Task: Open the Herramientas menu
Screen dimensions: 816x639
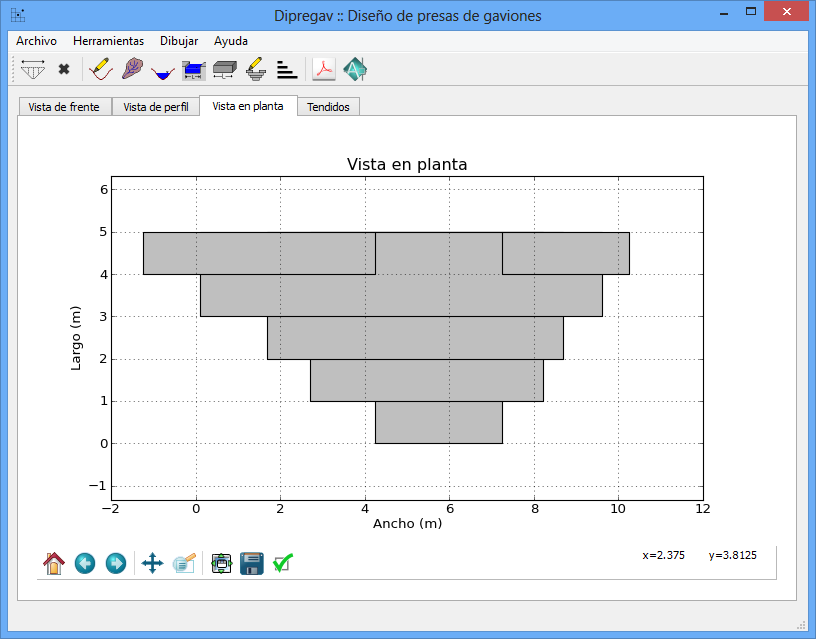Action: pos(108,41)
